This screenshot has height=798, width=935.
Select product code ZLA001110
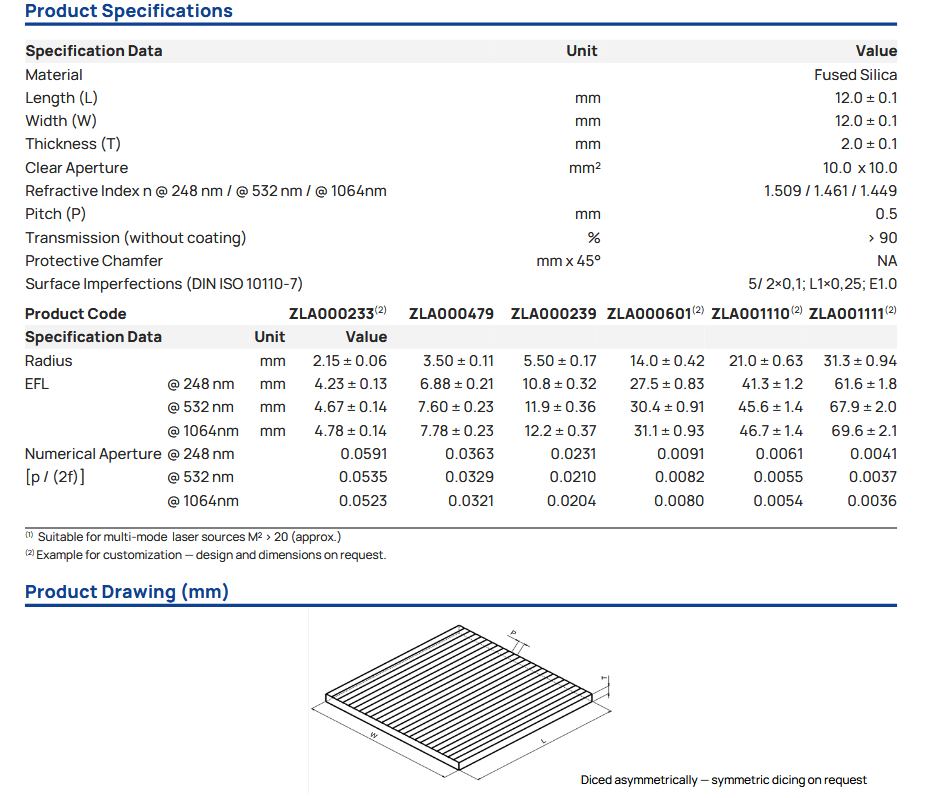click(x=751, y=314)
